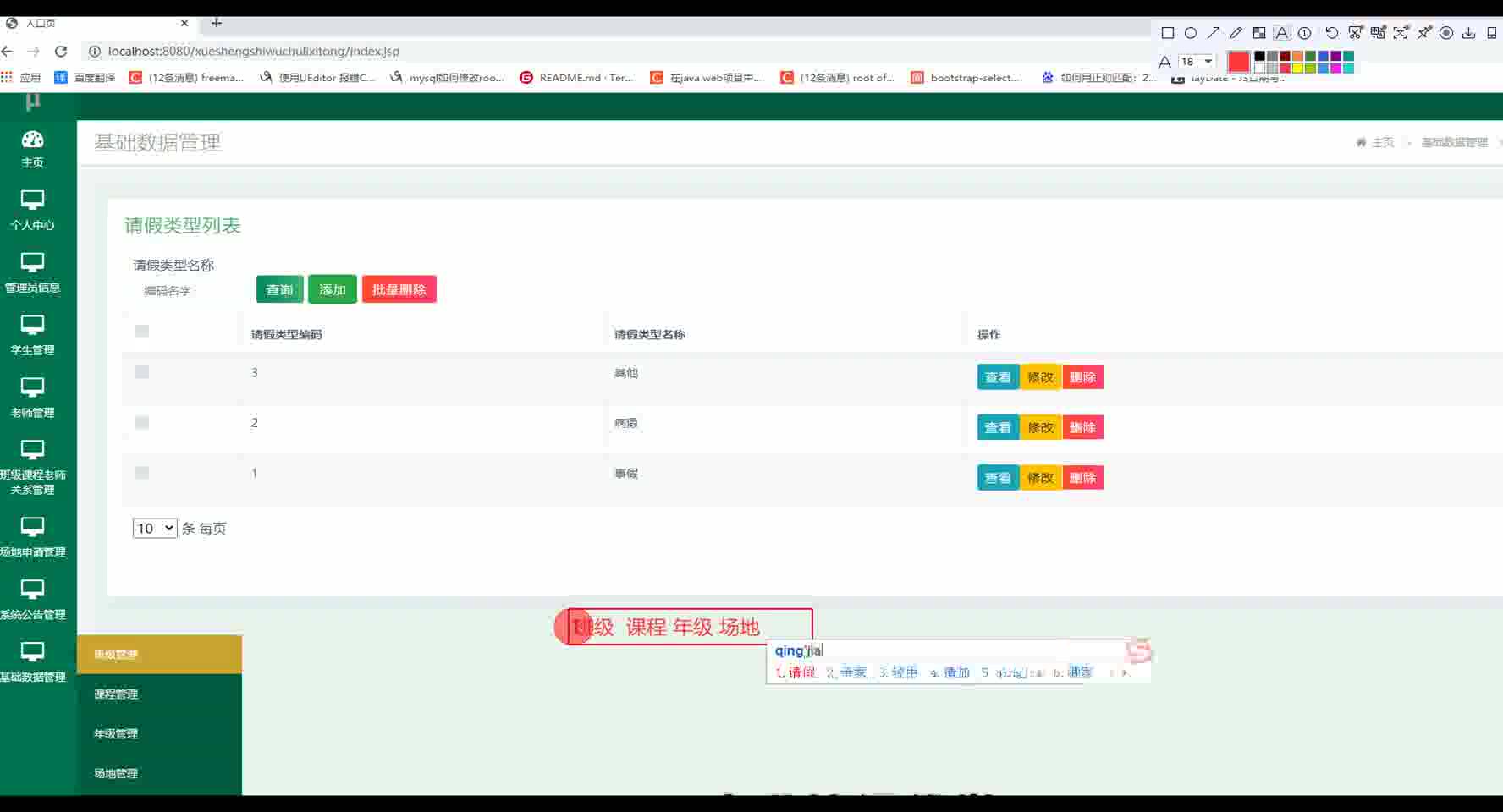Select the text annotation tool
The image size is (1503, 812).
[1282, 33]
